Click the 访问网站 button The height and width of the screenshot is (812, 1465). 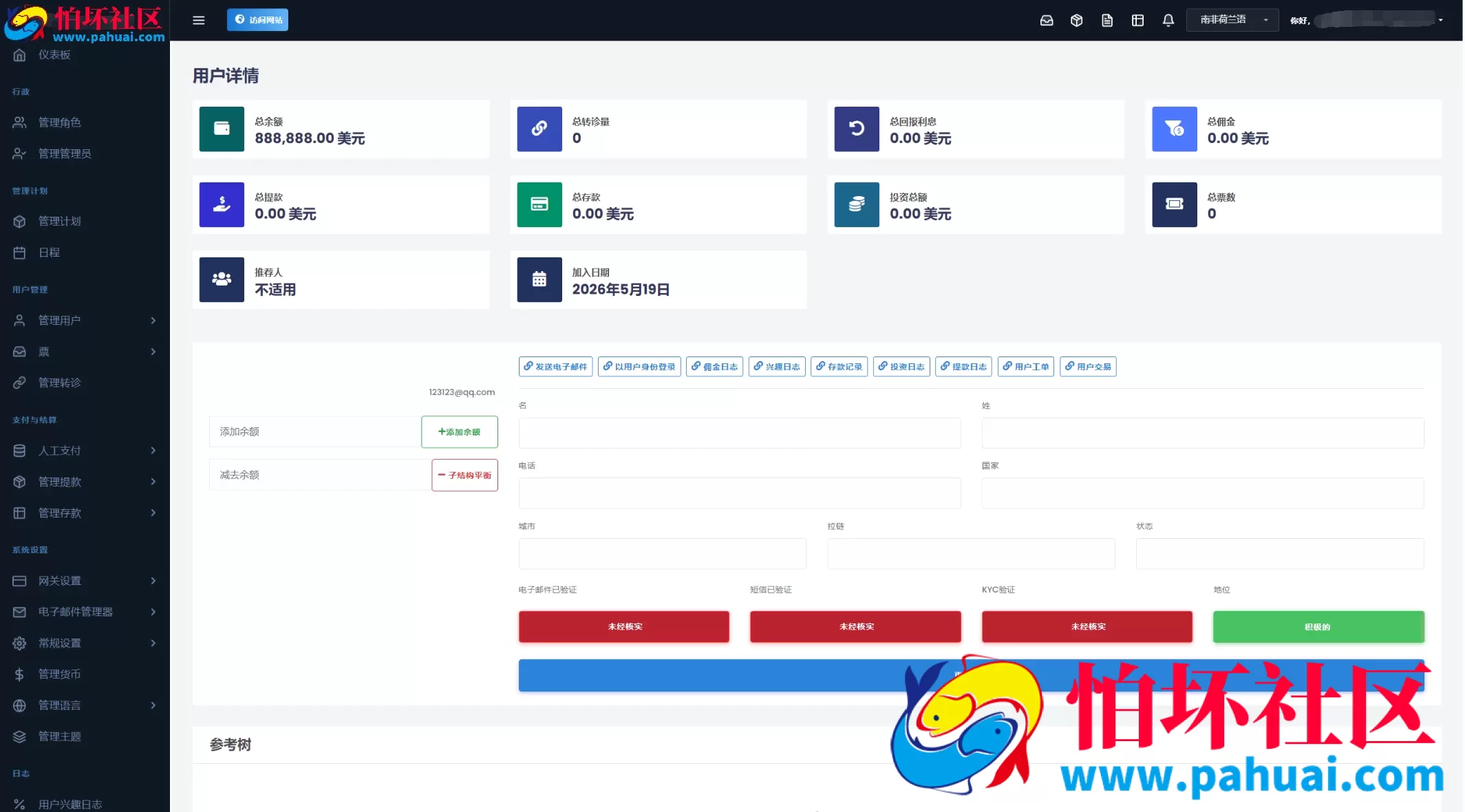click(257, 20)
